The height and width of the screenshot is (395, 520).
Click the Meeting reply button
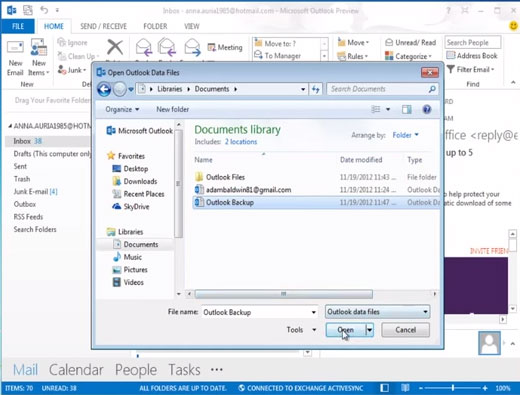click(225, 47)
